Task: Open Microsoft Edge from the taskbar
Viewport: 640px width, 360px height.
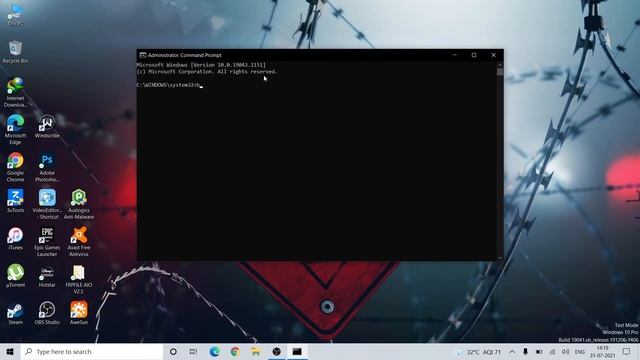Action: pos(214,351)
